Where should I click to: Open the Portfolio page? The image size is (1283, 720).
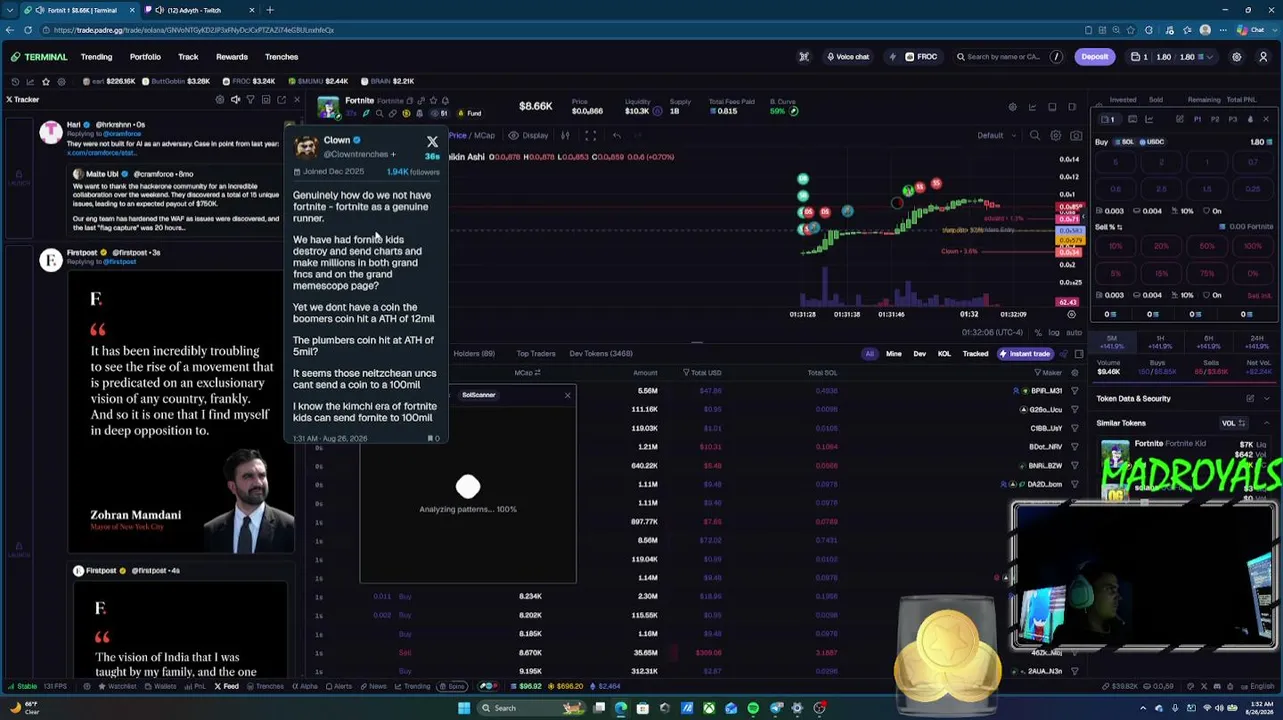(145, 57)
